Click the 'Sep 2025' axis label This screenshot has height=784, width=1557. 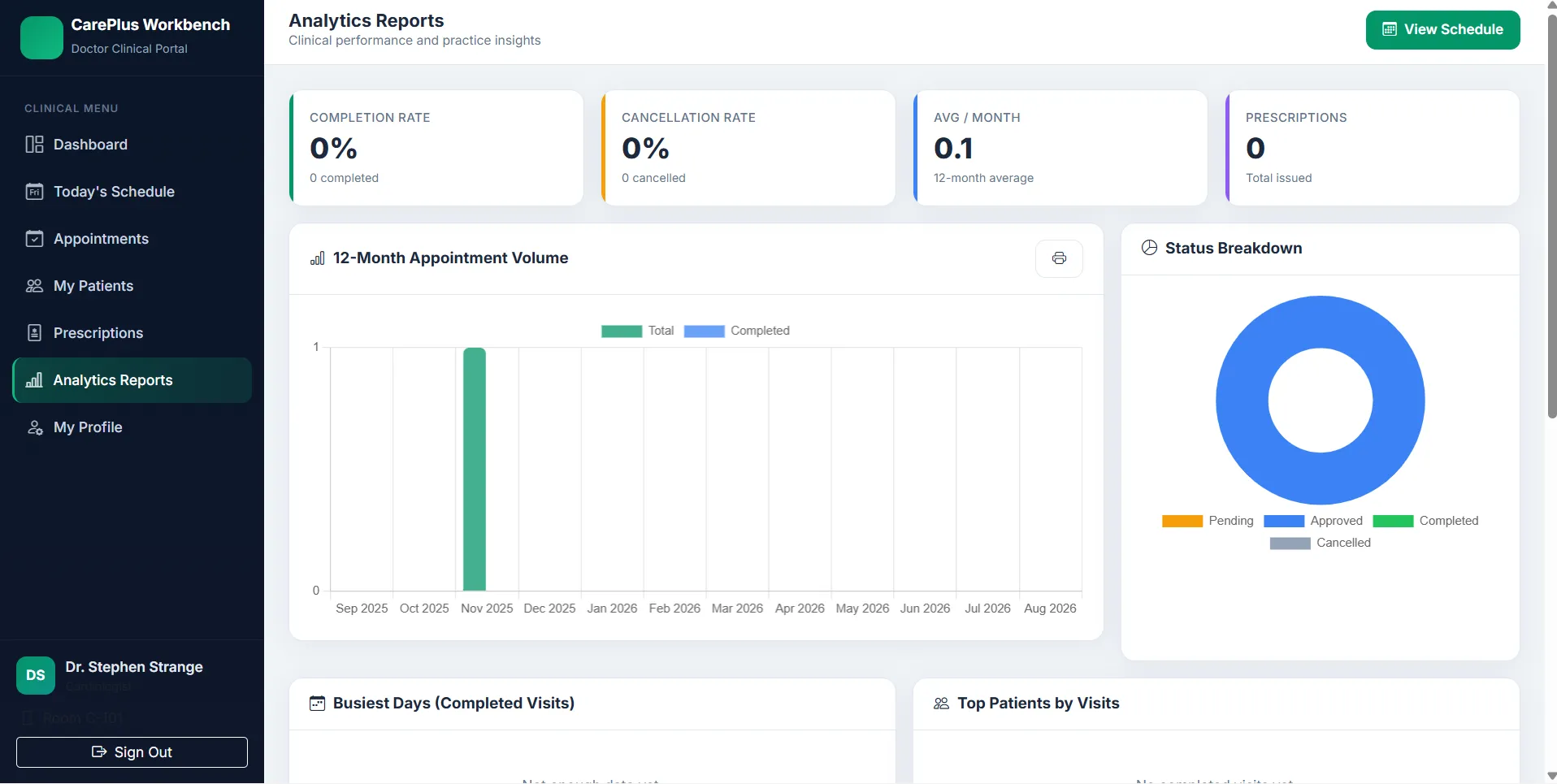[362, 609]
